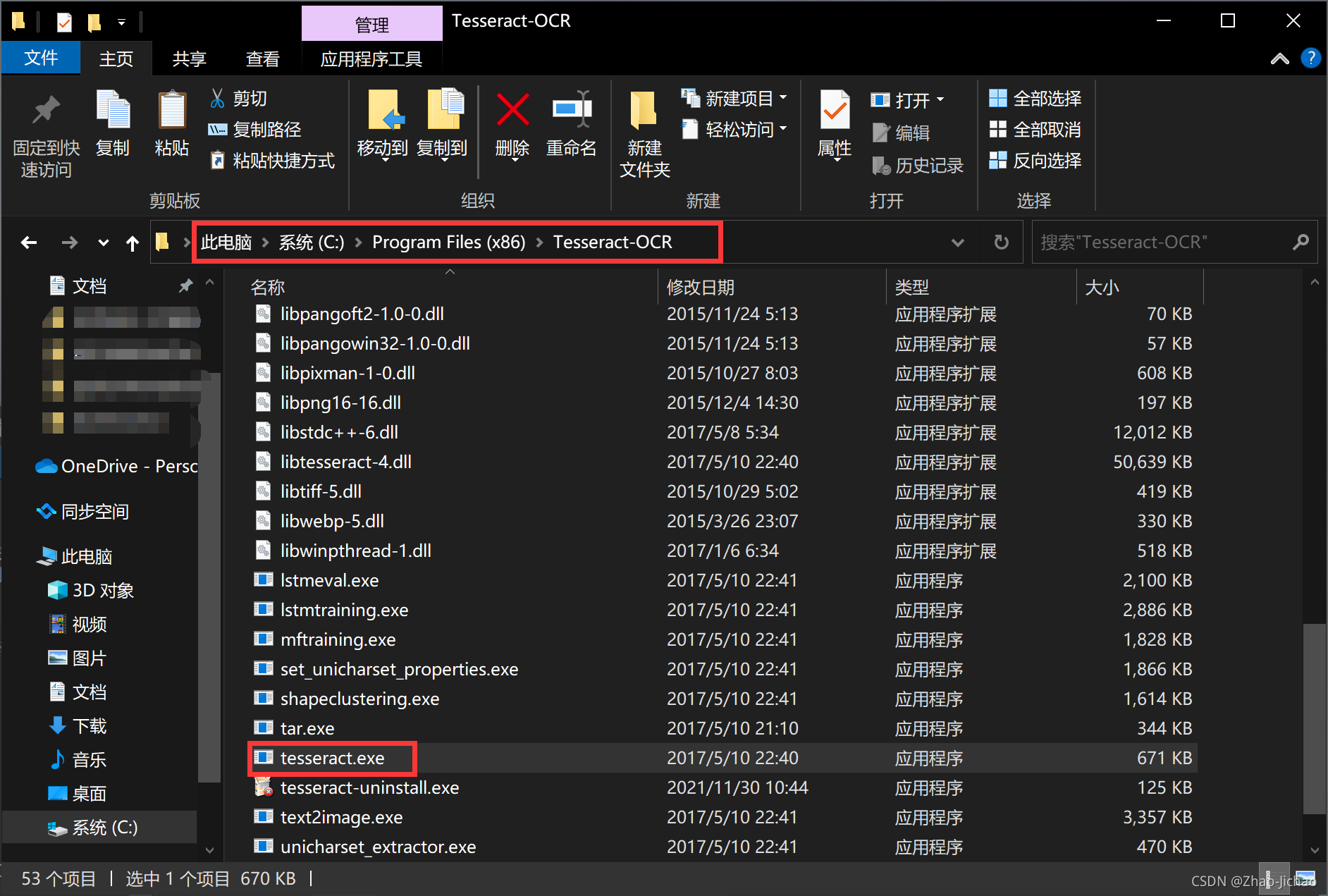Screen dimensions: 1328x896
Task: Click Edit (编辑) in Open group
Action: click(x=902, y=133)
